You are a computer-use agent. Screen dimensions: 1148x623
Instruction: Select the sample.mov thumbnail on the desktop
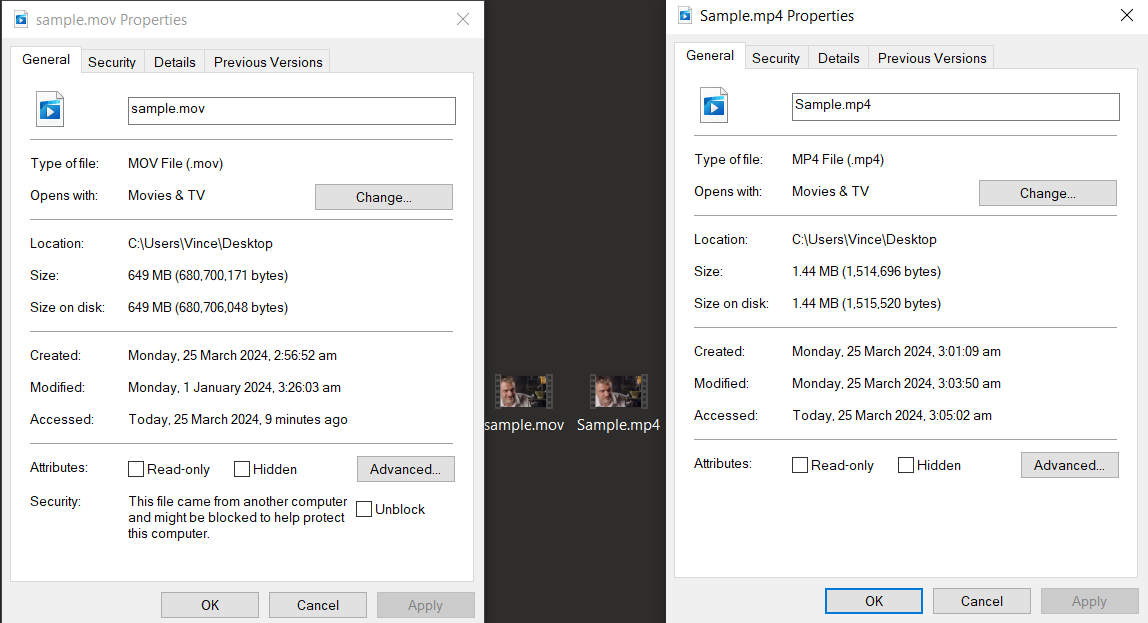[x=524, y=391]
